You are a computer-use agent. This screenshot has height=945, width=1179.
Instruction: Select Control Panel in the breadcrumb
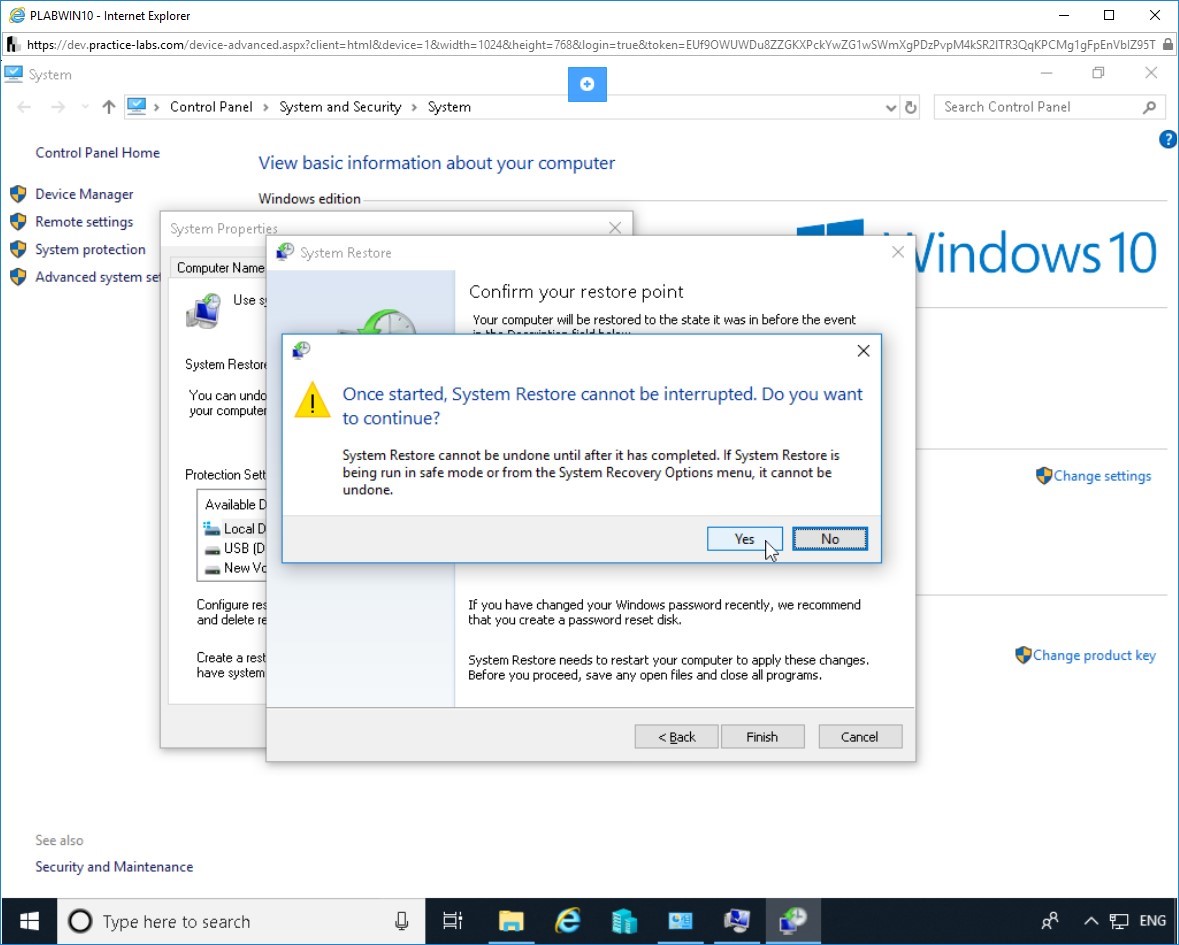pos(211,108)
